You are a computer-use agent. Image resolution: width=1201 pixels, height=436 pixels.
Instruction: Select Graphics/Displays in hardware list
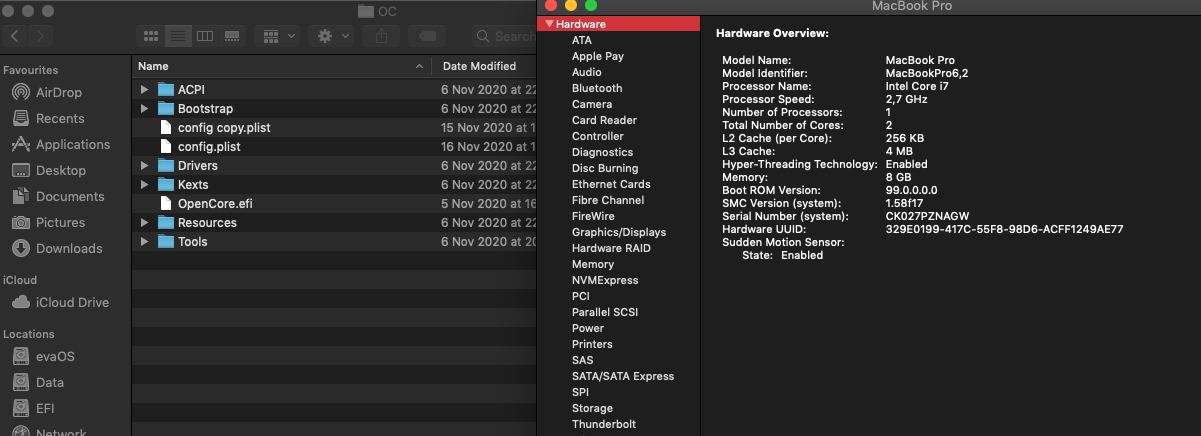point(619,232)
